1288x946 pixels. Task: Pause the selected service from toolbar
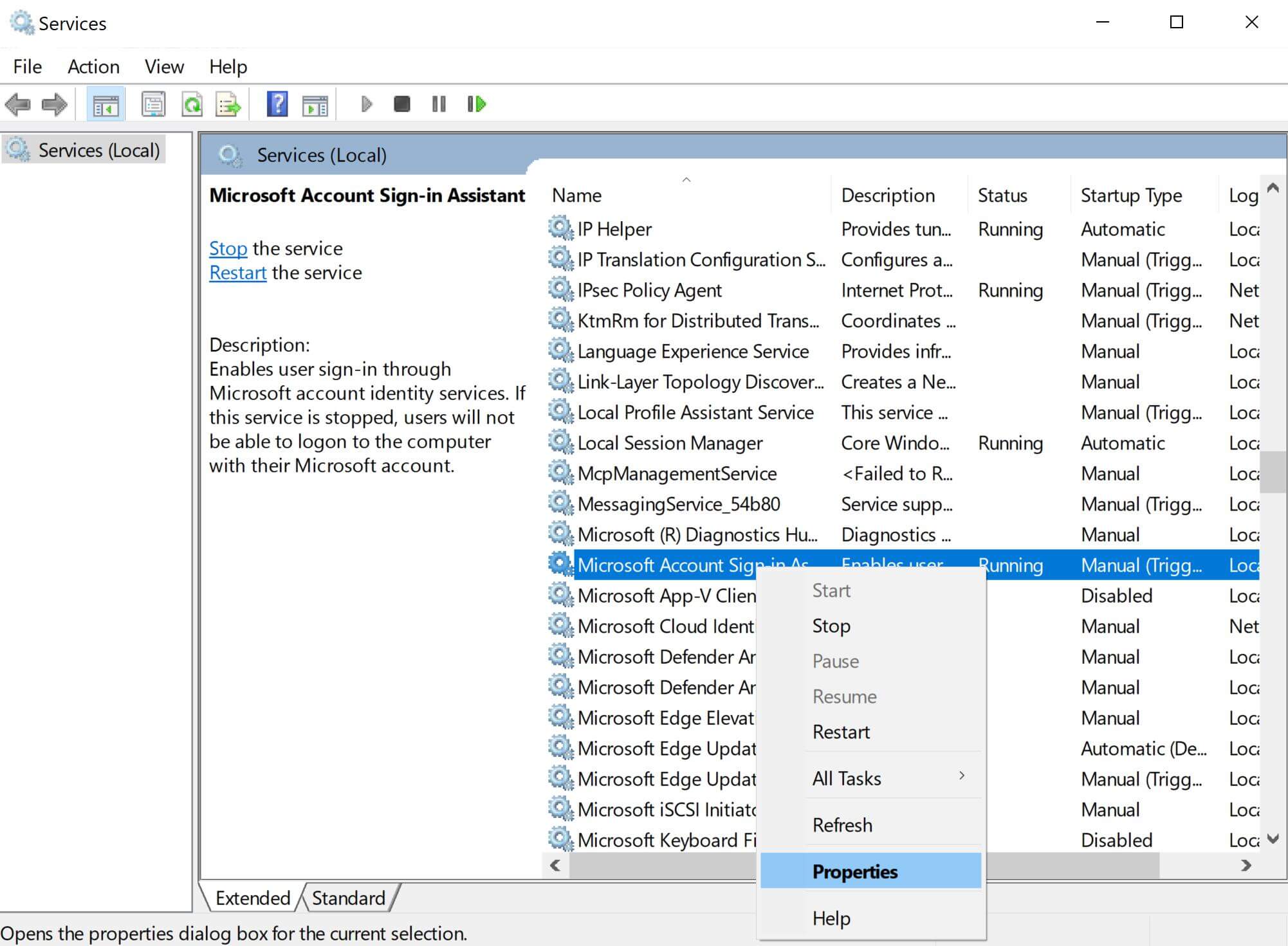click(x=438, y=104)
